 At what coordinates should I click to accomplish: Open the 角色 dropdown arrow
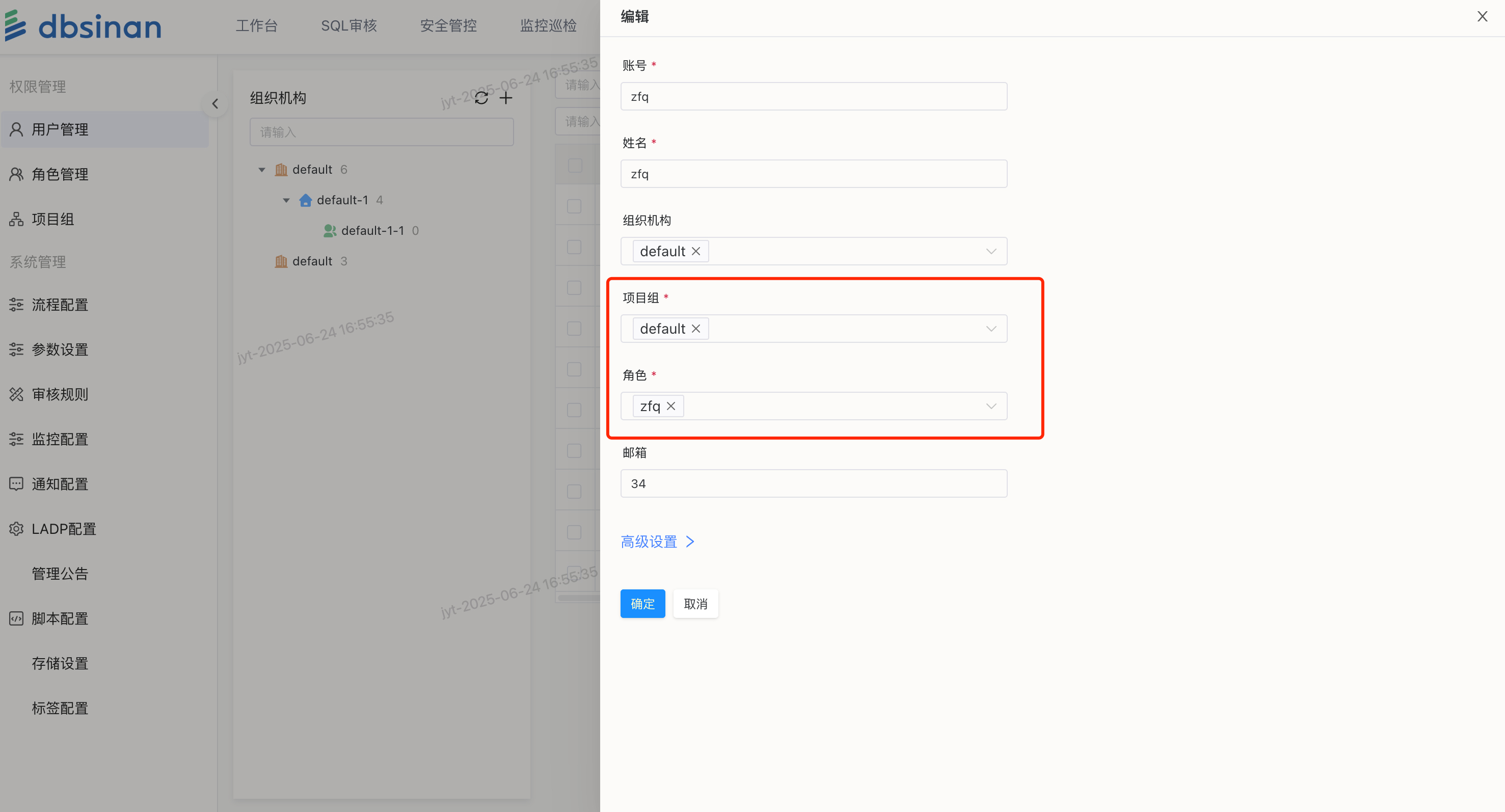[991, 406]
